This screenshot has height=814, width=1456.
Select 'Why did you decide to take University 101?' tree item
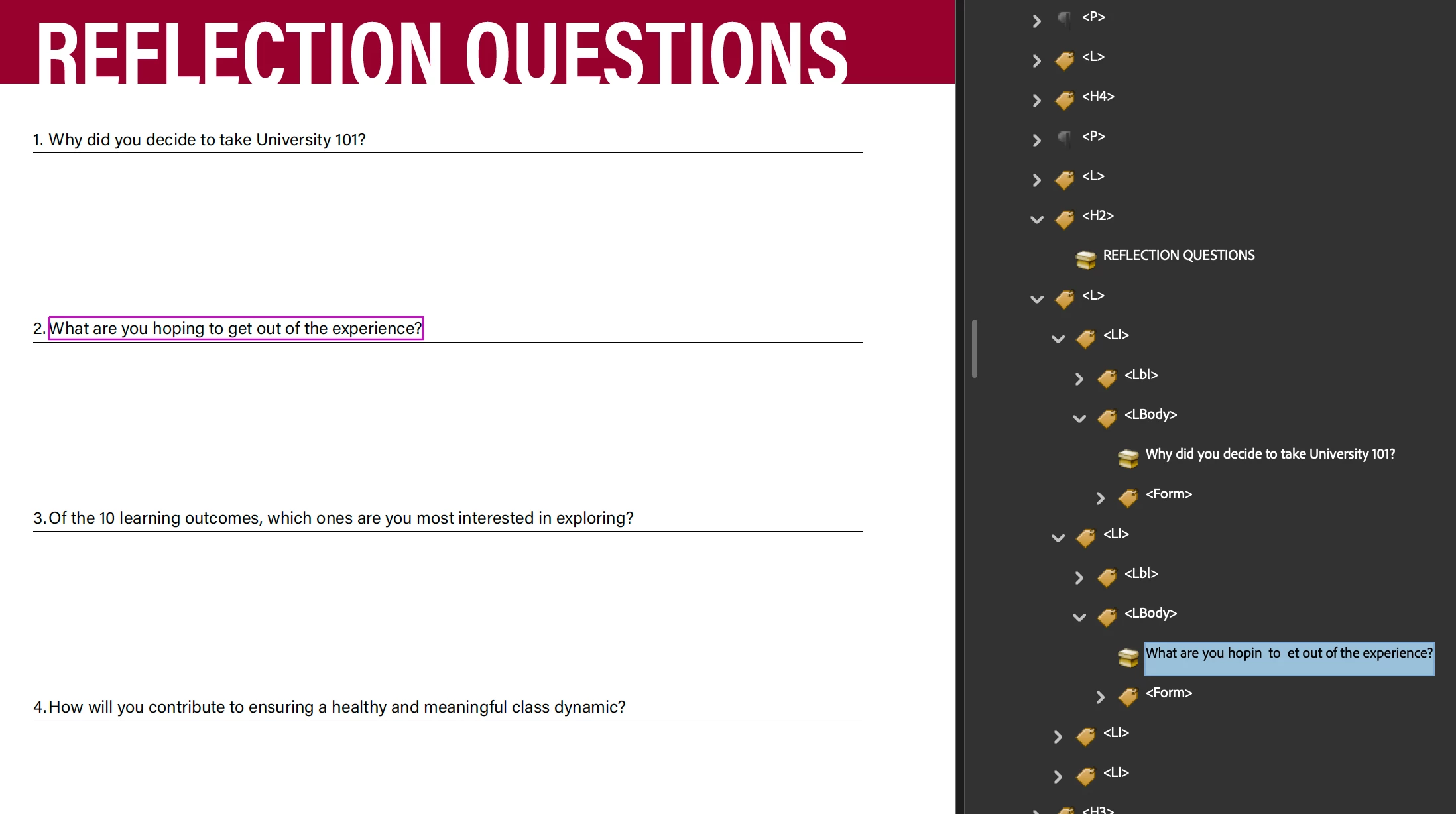[1270, 454]
